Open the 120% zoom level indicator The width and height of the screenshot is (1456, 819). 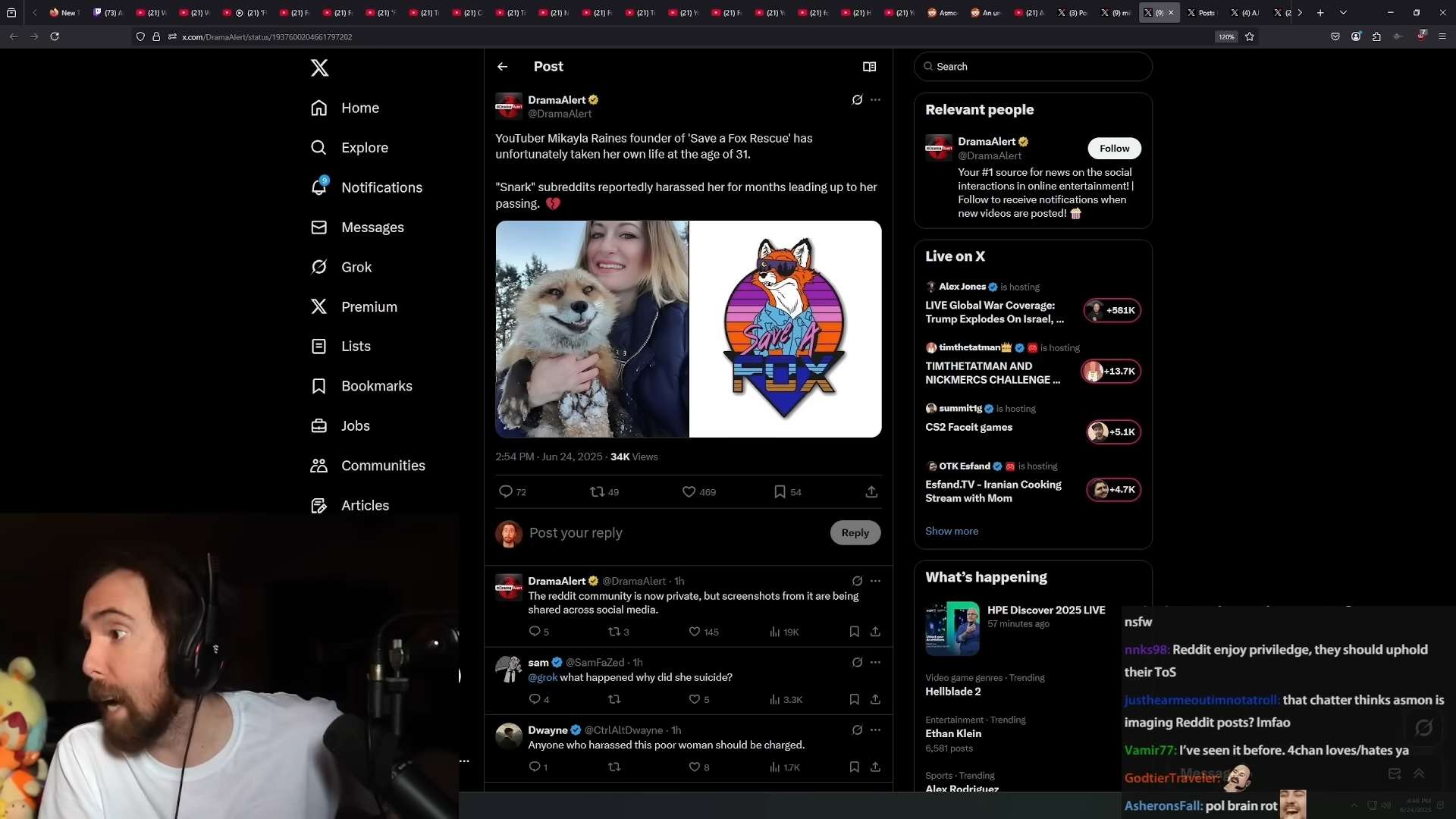tap(1226, 36)
